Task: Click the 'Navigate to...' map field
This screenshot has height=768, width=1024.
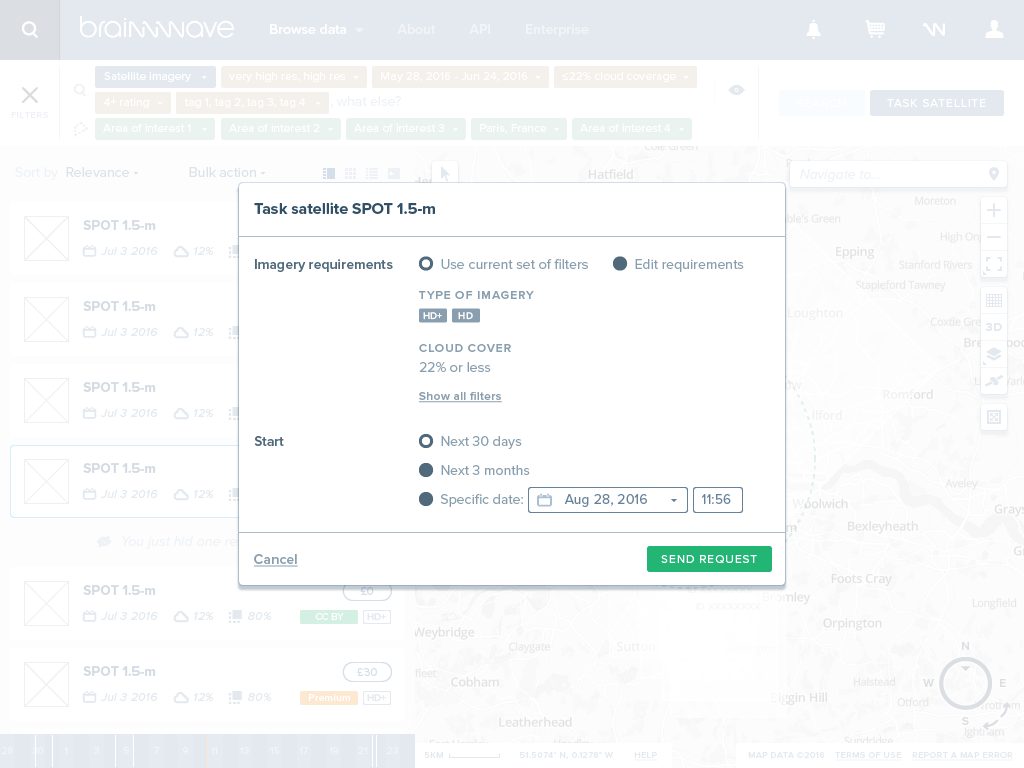Action: pos(899,174)
